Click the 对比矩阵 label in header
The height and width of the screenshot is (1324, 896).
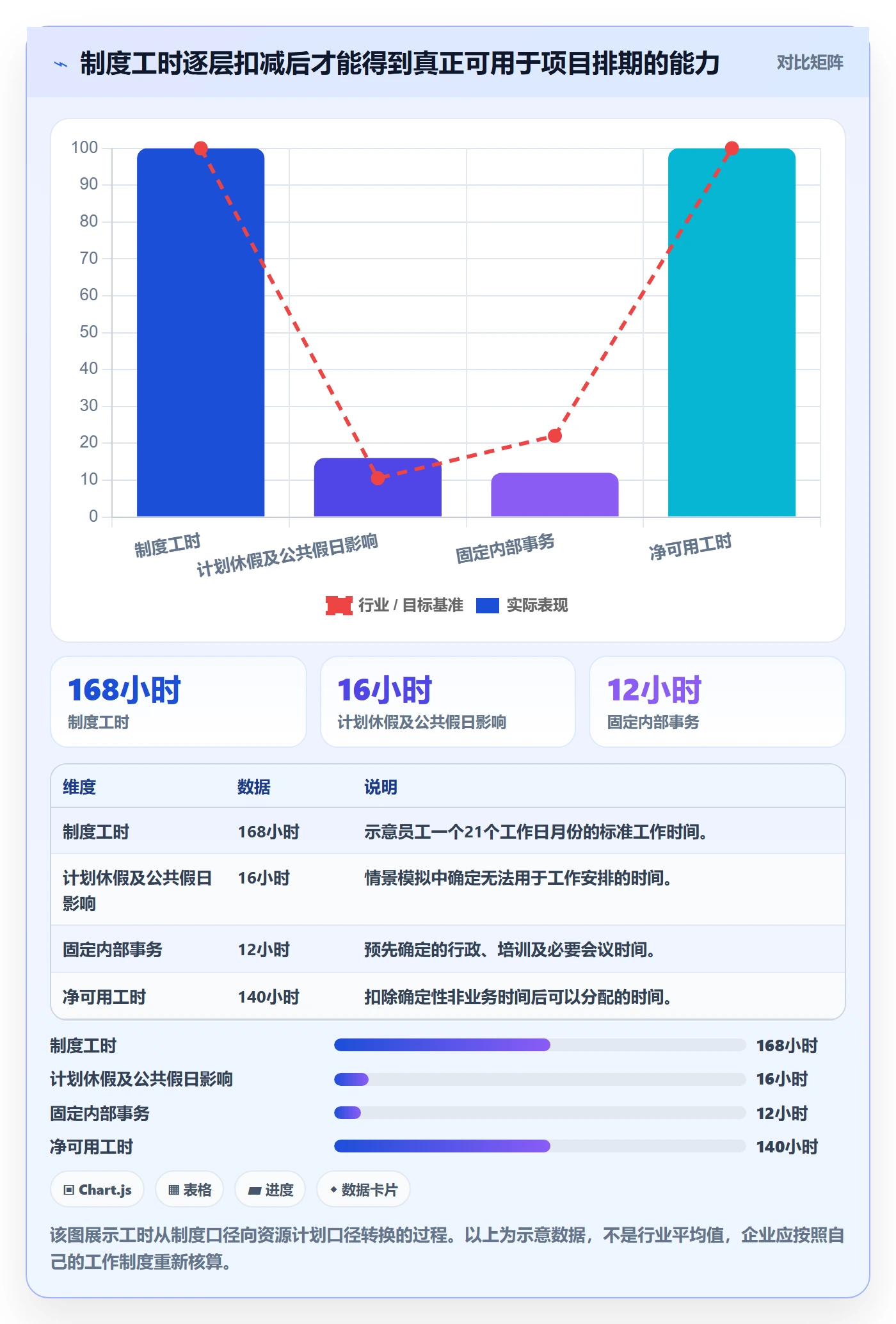click(x=810, y=62)
